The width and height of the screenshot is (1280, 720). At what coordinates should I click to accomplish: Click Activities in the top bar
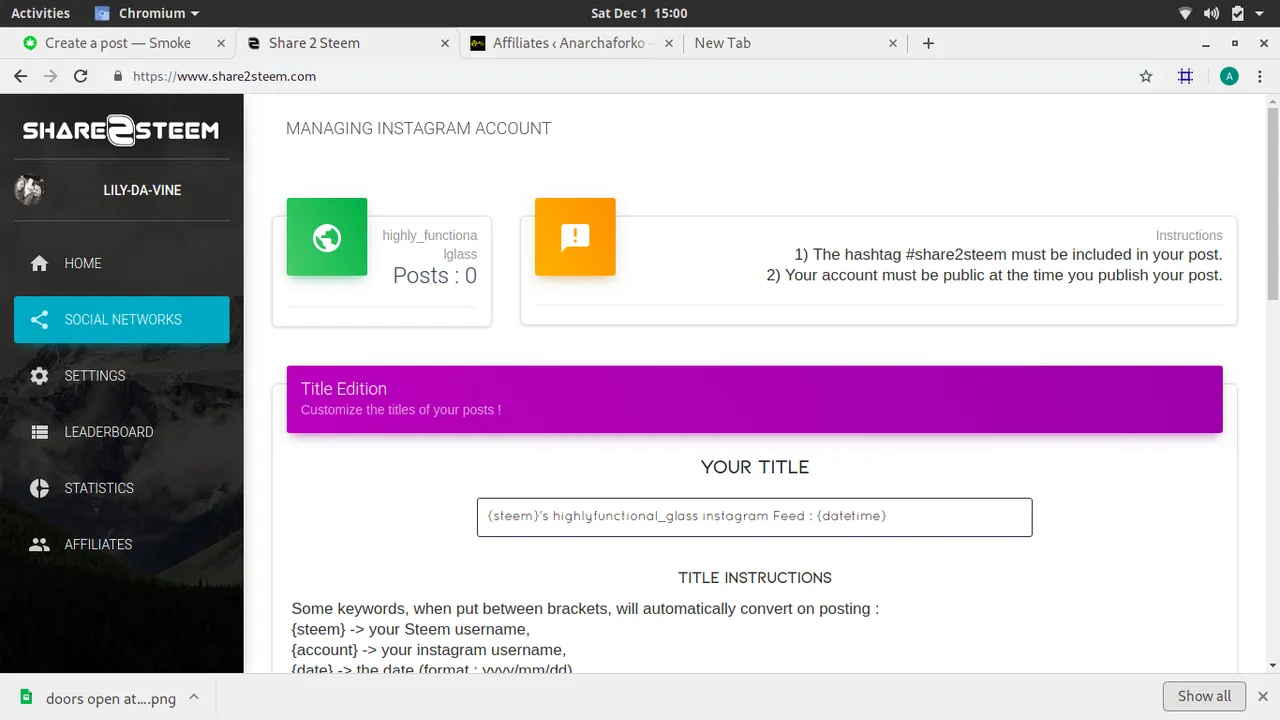[40, 13]
